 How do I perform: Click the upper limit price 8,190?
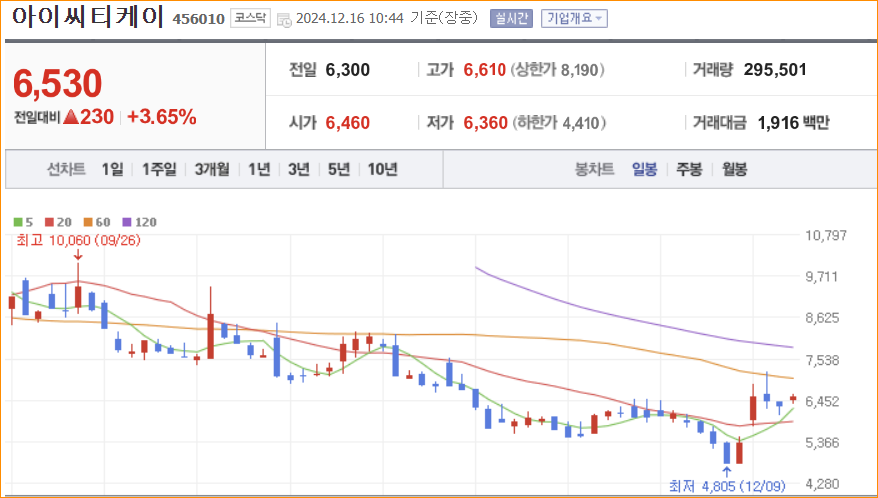coord(579,70)
